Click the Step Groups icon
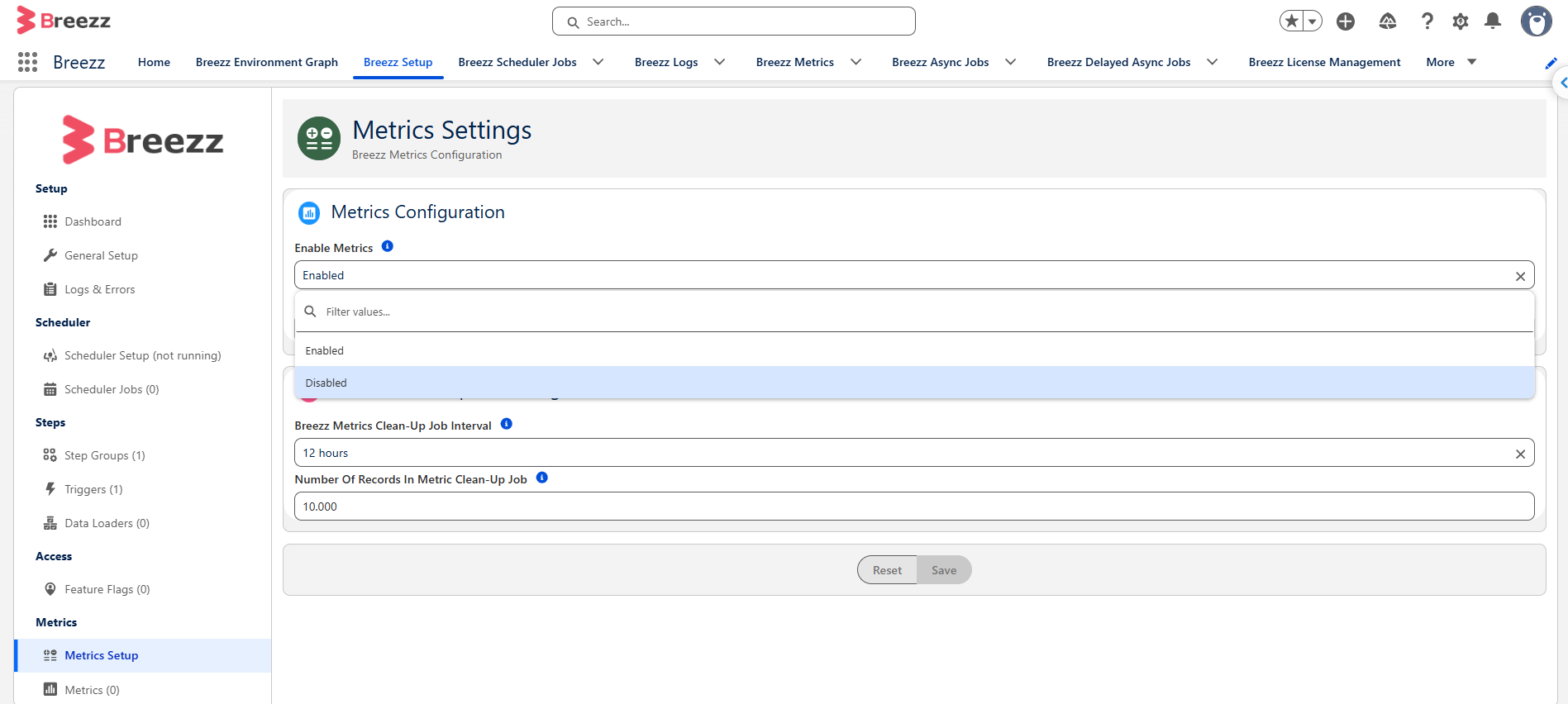This screenshot has height=704, width=1568. (x=50, y=455)
